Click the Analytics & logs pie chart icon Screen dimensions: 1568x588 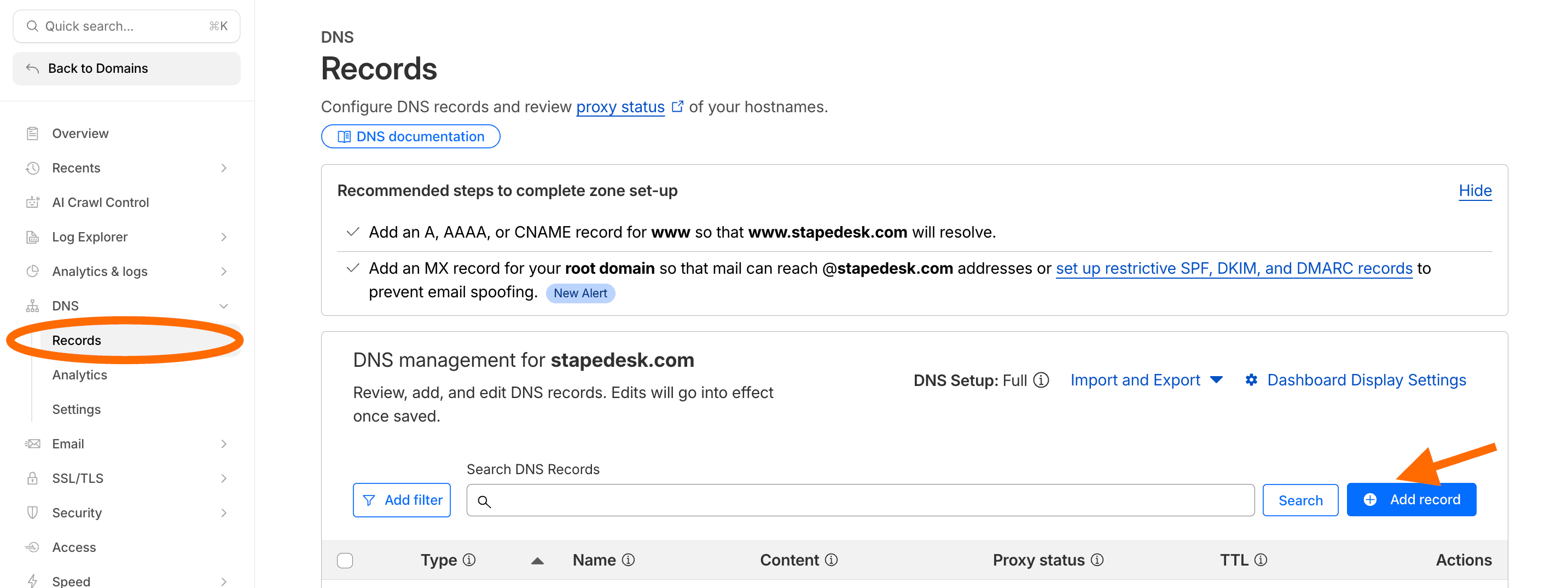tap(33, 270)
